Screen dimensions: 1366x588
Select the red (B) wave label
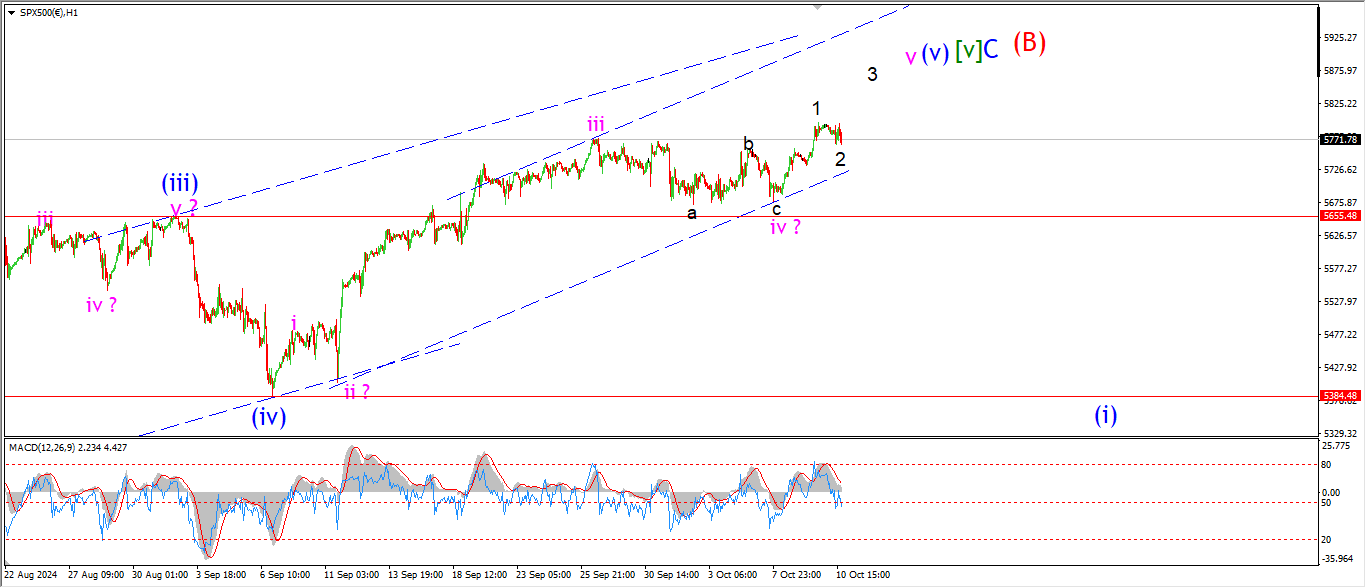1030,43
